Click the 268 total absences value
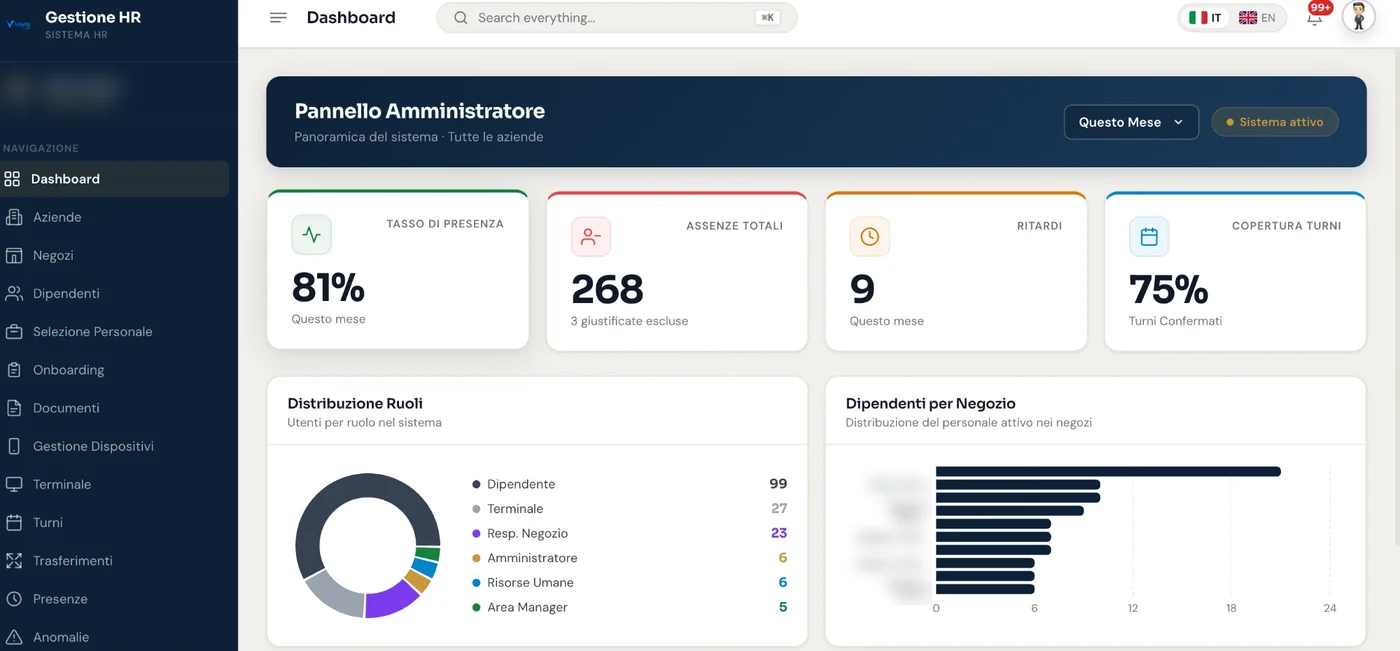The height and width of the screenshot is (651, 1400). pyautogui.click(x=607, y=290)
